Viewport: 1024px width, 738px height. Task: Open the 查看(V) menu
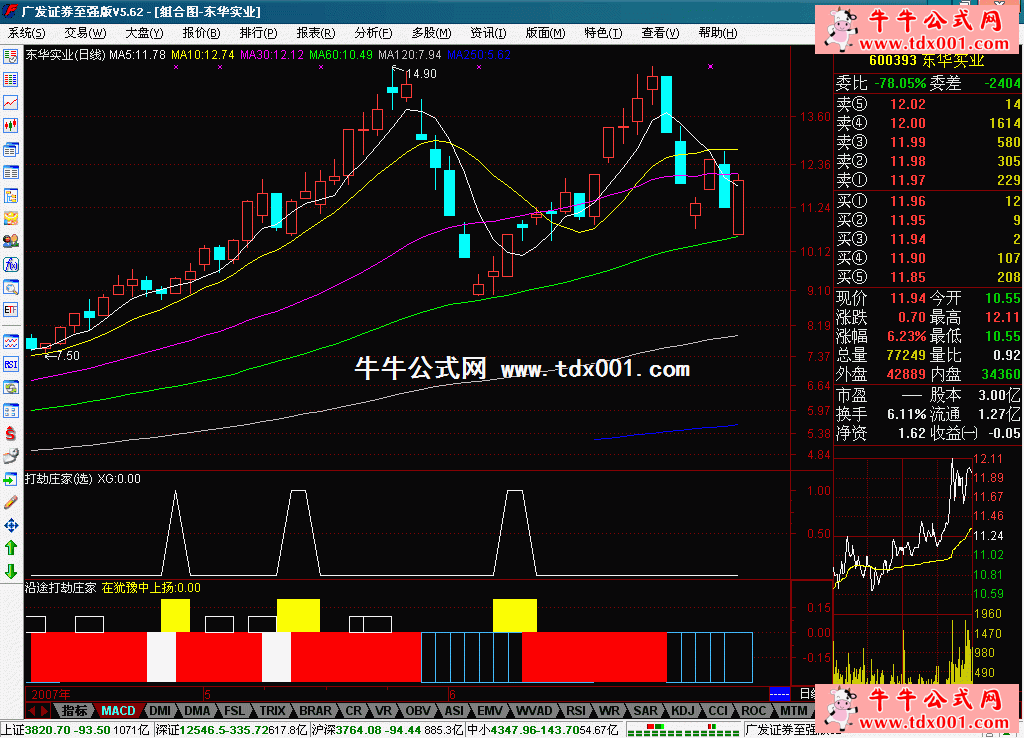point(660,33)
